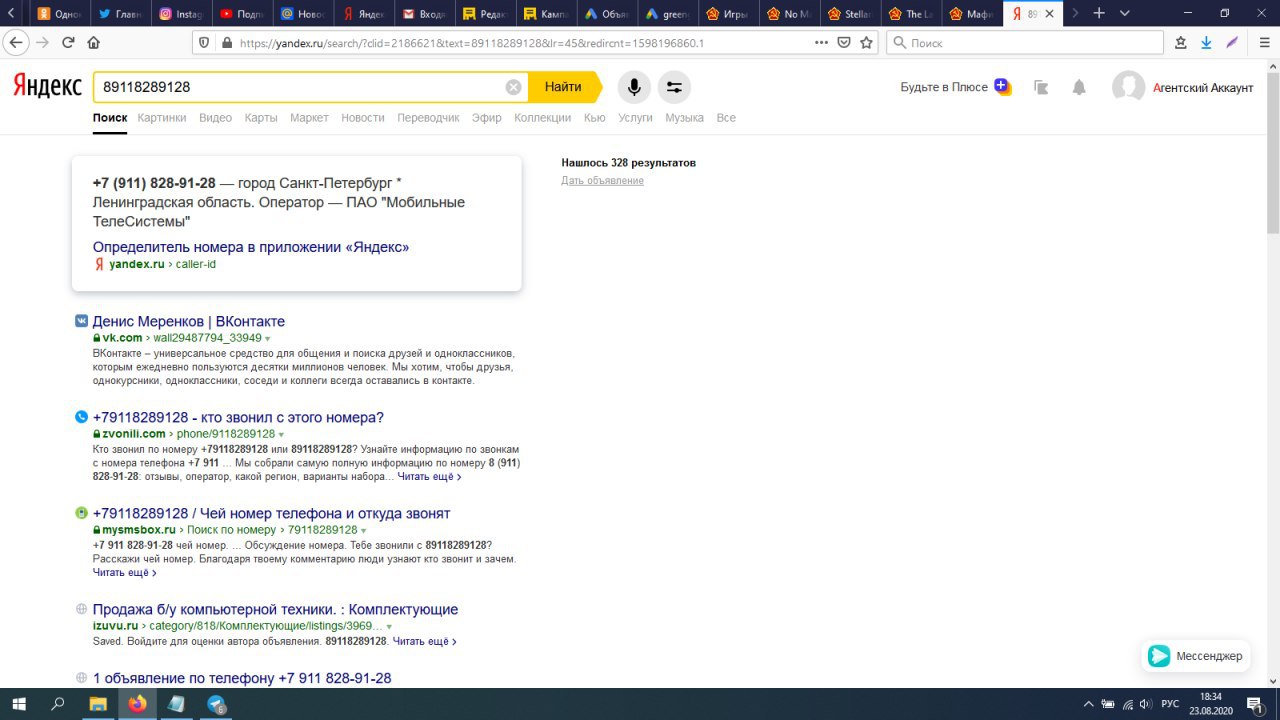The height and width of the screenshot is (720, 1280).
Task: Open zvonili.com кто звонил result
Action: (x=238, y=417)
